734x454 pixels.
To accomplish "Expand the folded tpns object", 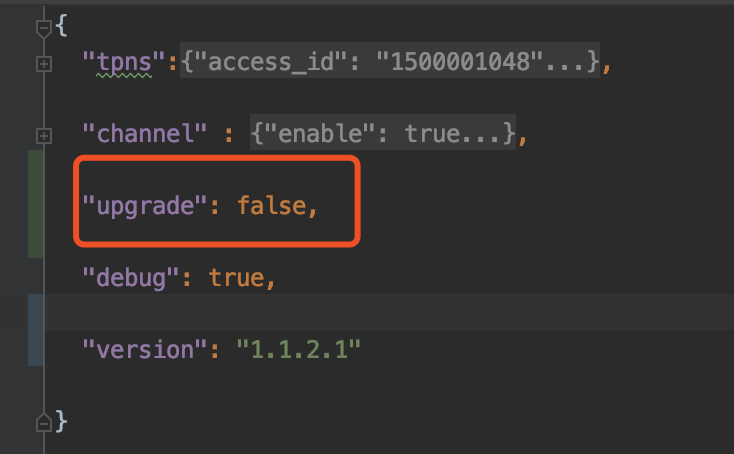I will [43, 64].
